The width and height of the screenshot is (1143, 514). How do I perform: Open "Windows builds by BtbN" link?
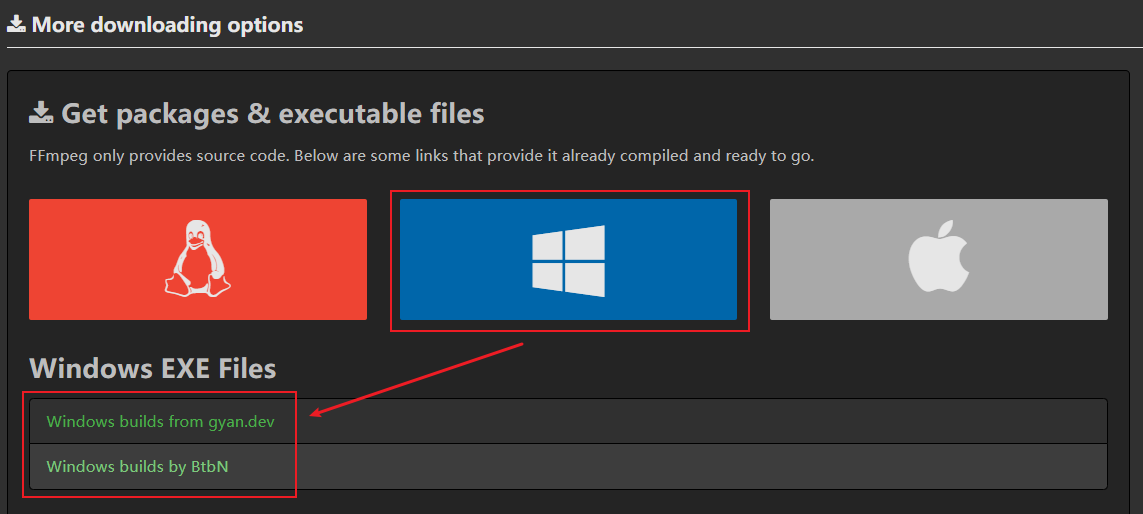(x=137, y=466)
